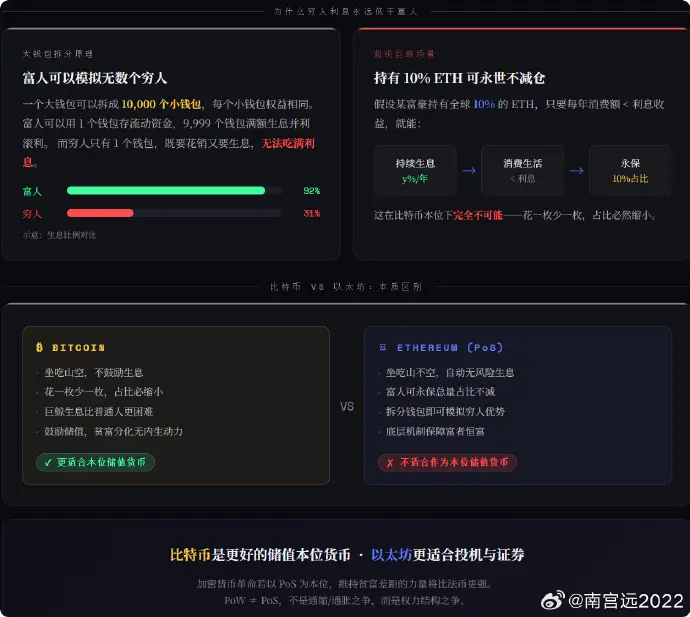Select the 永保 10%占比 box

630,170
